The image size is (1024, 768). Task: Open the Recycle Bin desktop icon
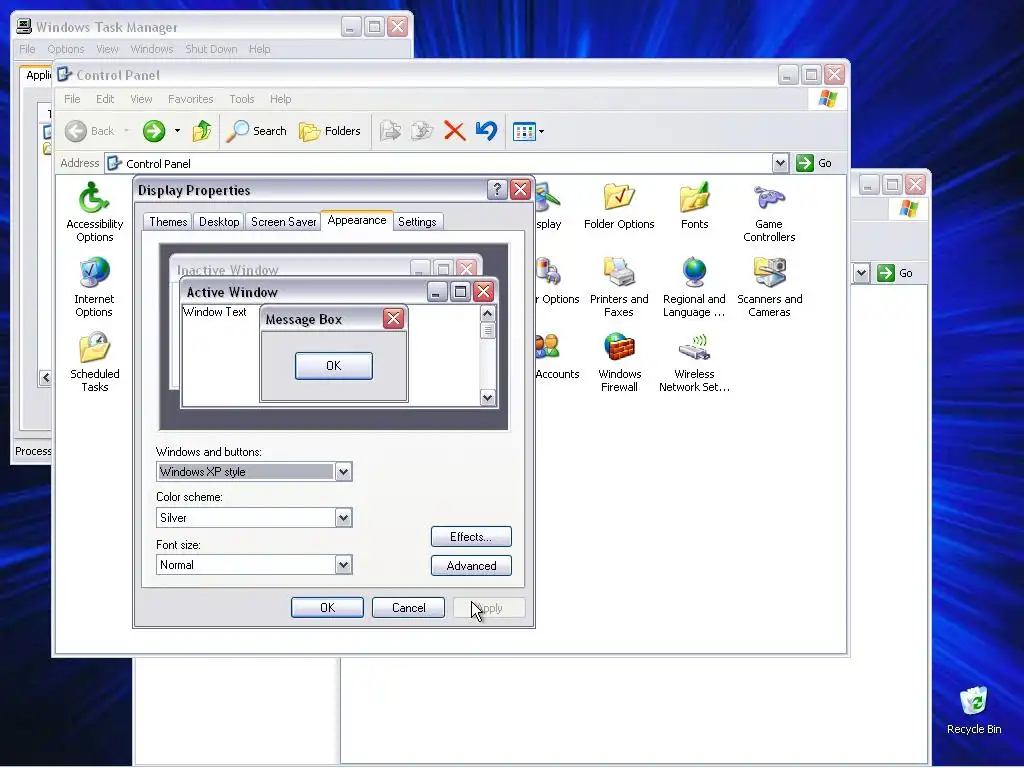click(974, 711)
